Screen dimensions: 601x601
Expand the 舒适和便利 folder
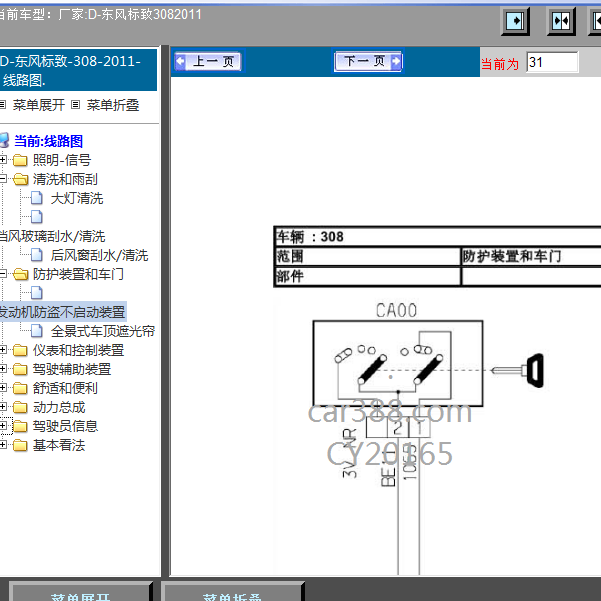click(x=3, y=388)
